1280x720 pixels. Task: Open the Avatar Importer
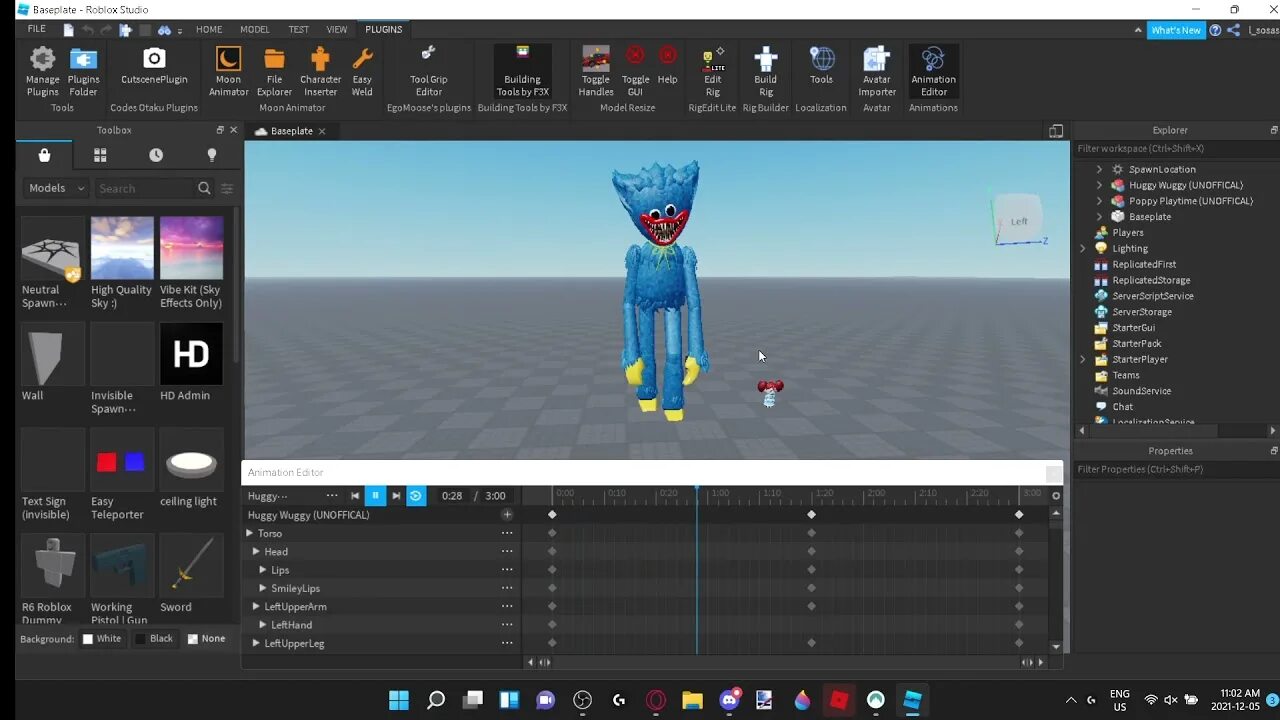point(877,71)
